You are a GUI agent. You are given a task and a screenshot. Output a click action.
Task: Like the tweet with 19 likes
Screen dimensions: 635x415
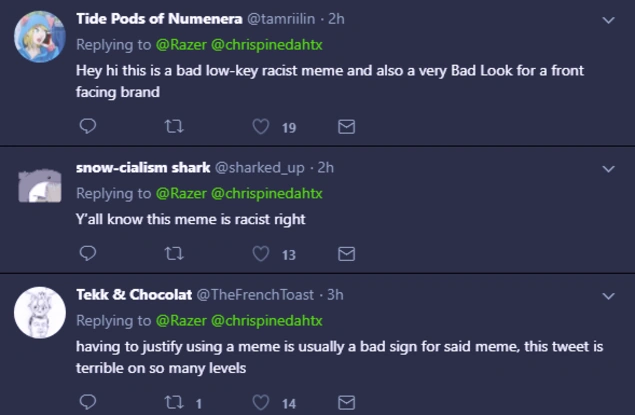pyautogui.click(x=262, y=127)
